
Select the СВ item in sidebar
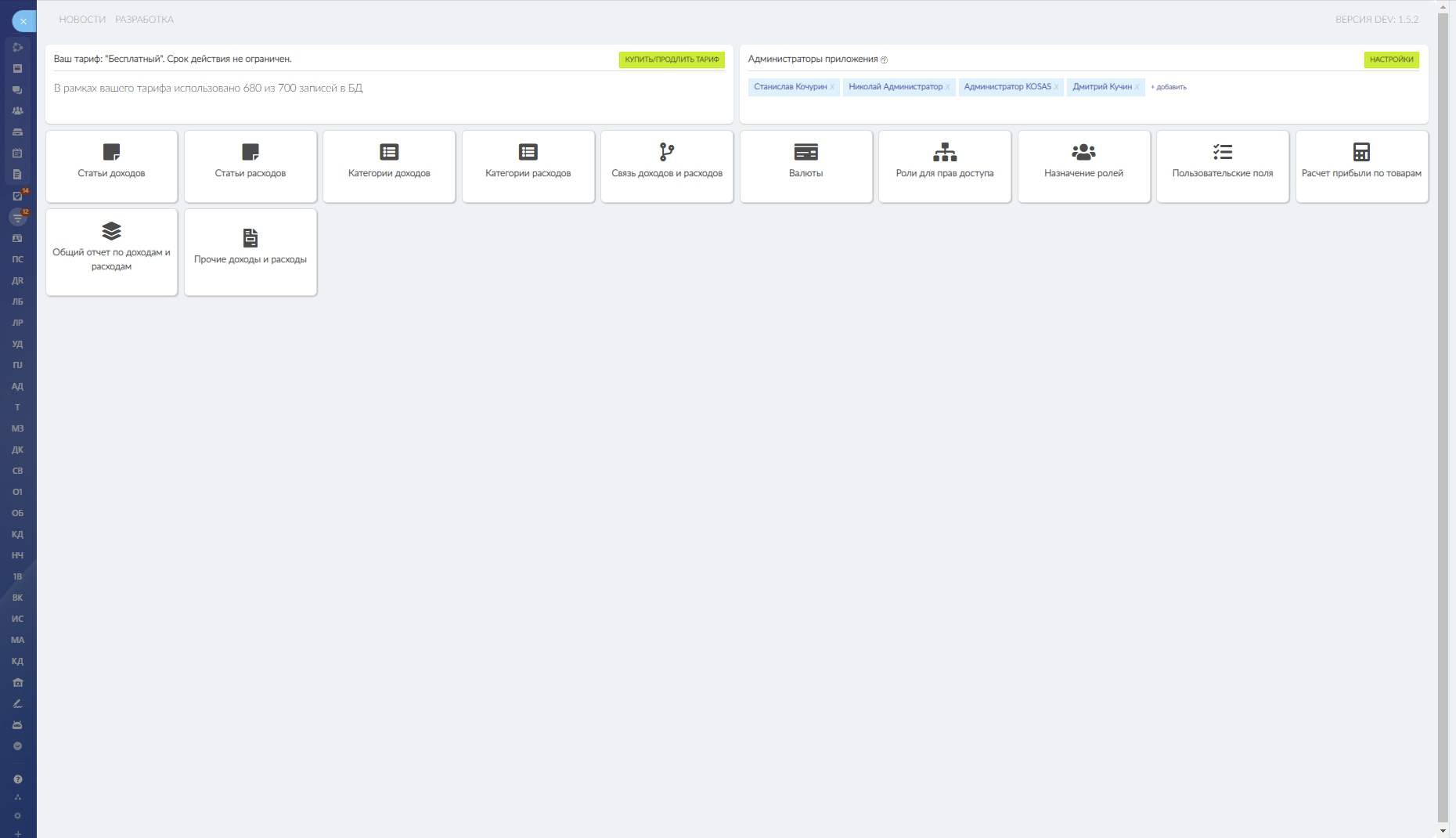pos(17,471)
